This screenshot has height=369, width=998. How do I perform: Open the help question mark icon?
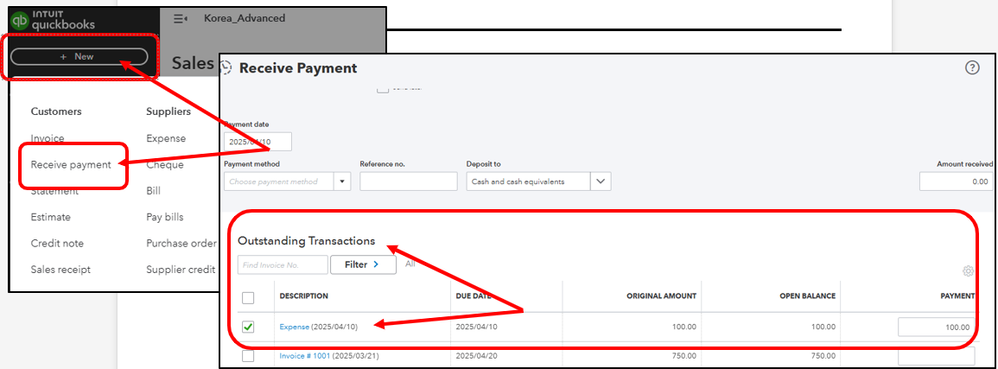[x=972, y=68]
